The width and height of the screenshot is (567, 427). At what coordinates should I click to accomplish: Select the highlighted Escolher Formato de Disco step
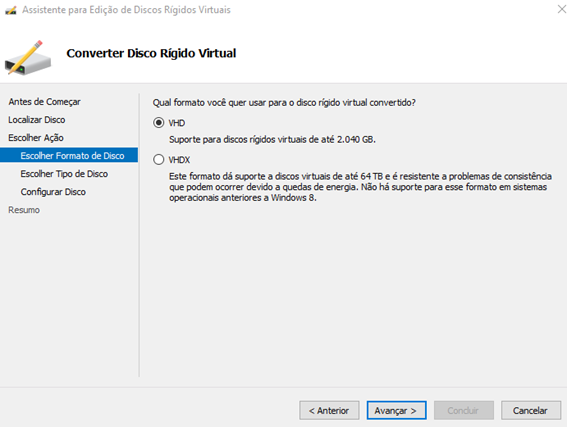point(69,155)
